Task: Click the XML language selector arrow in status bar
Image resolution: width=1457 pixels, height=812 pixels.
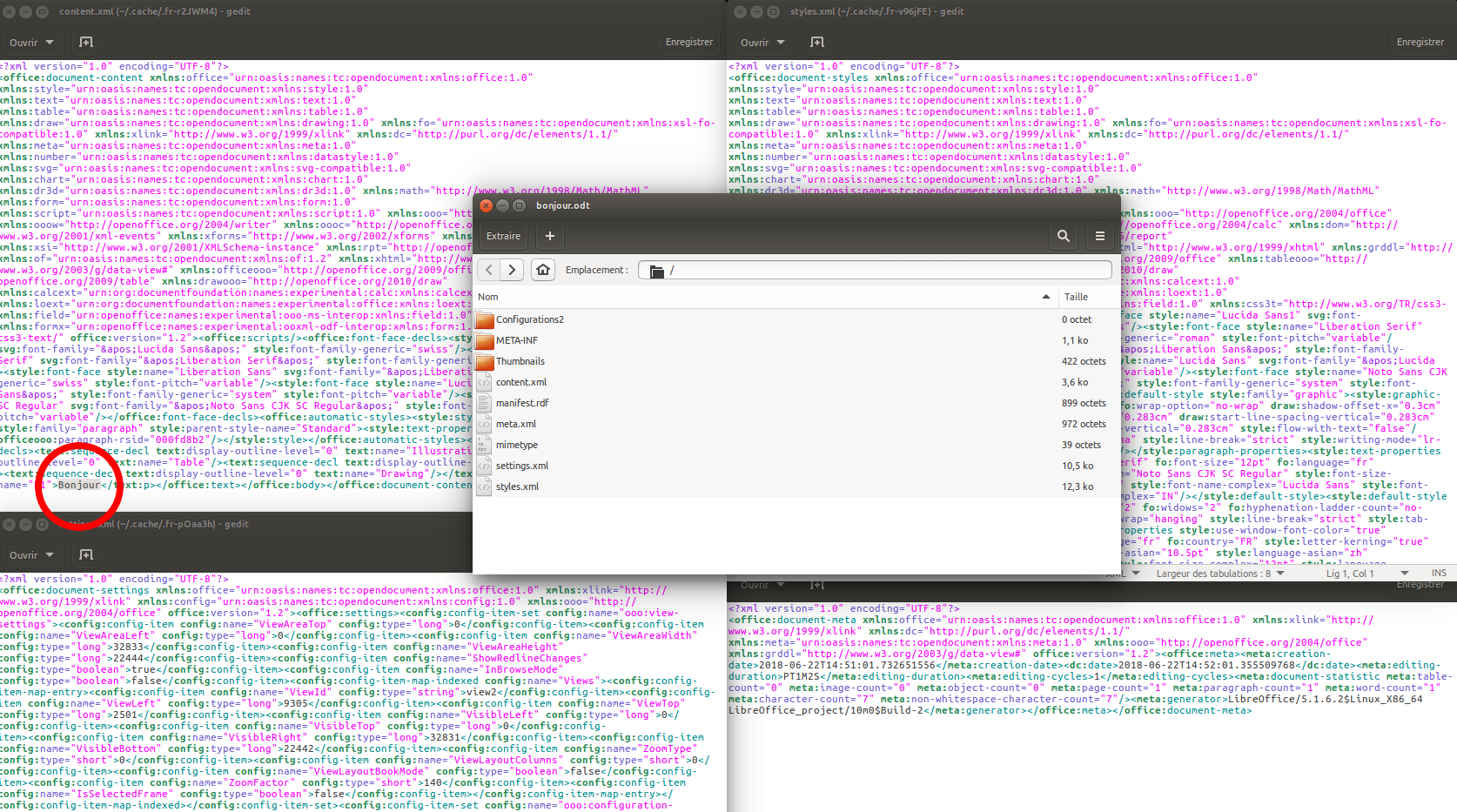Action: [1136, 574]
